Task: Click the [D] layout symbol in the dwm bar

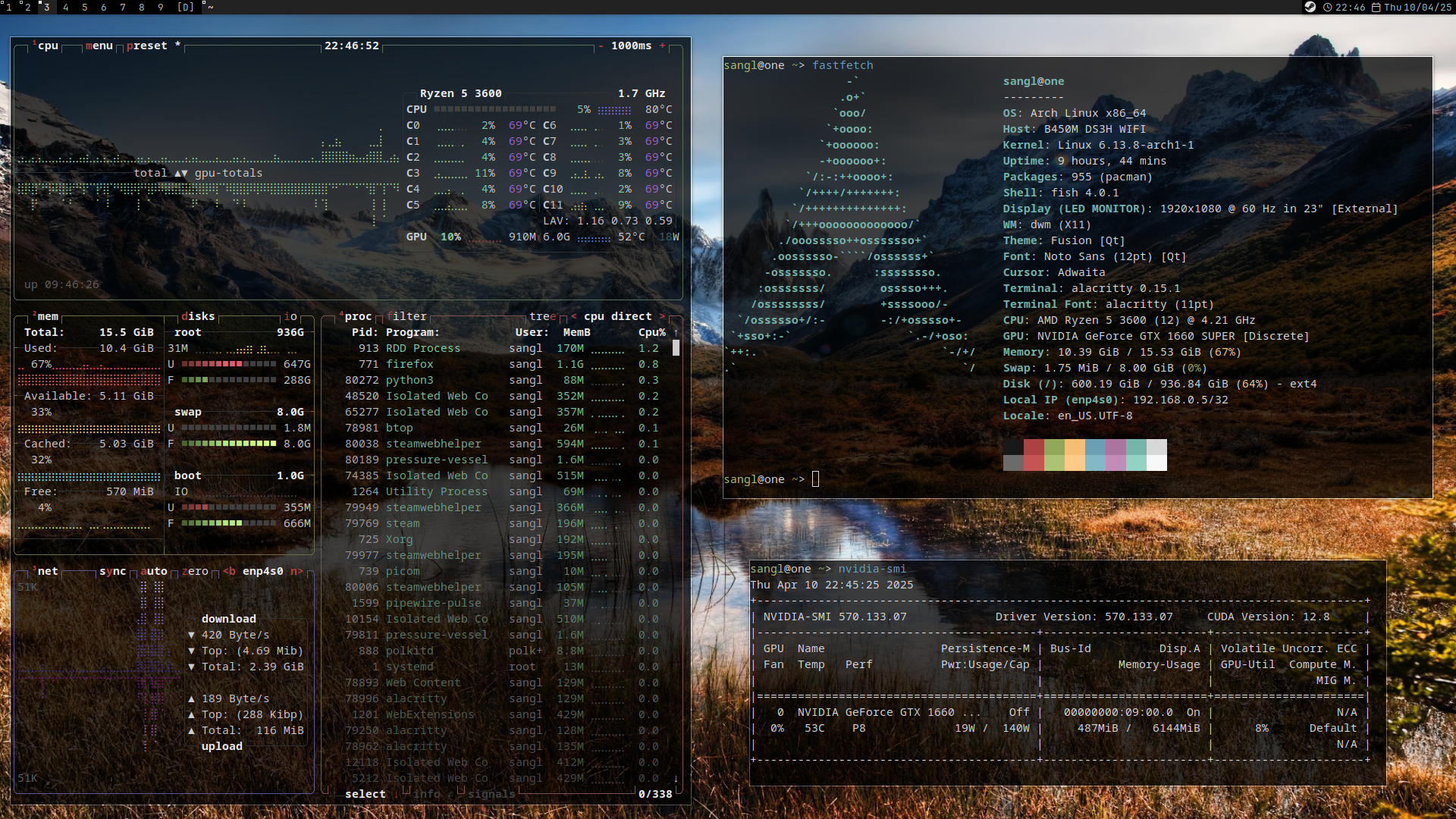Action: (185, 7)
